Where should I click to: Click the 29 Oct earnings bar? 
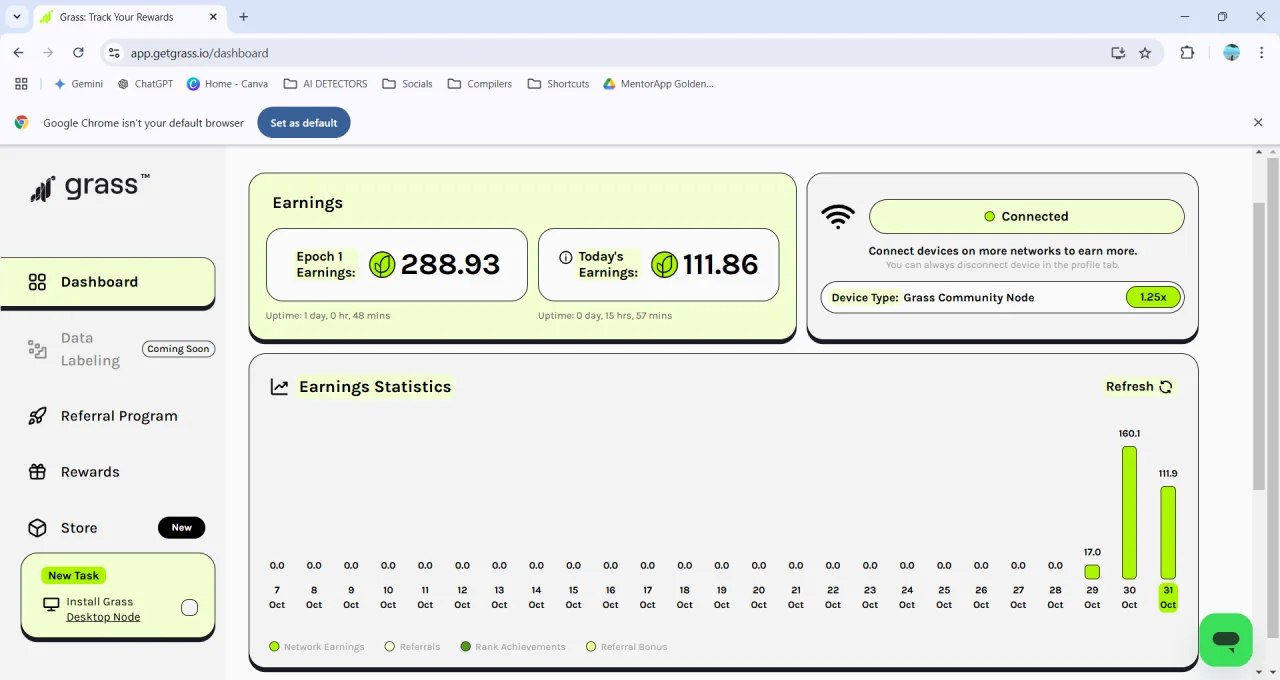click(1092, 572)
